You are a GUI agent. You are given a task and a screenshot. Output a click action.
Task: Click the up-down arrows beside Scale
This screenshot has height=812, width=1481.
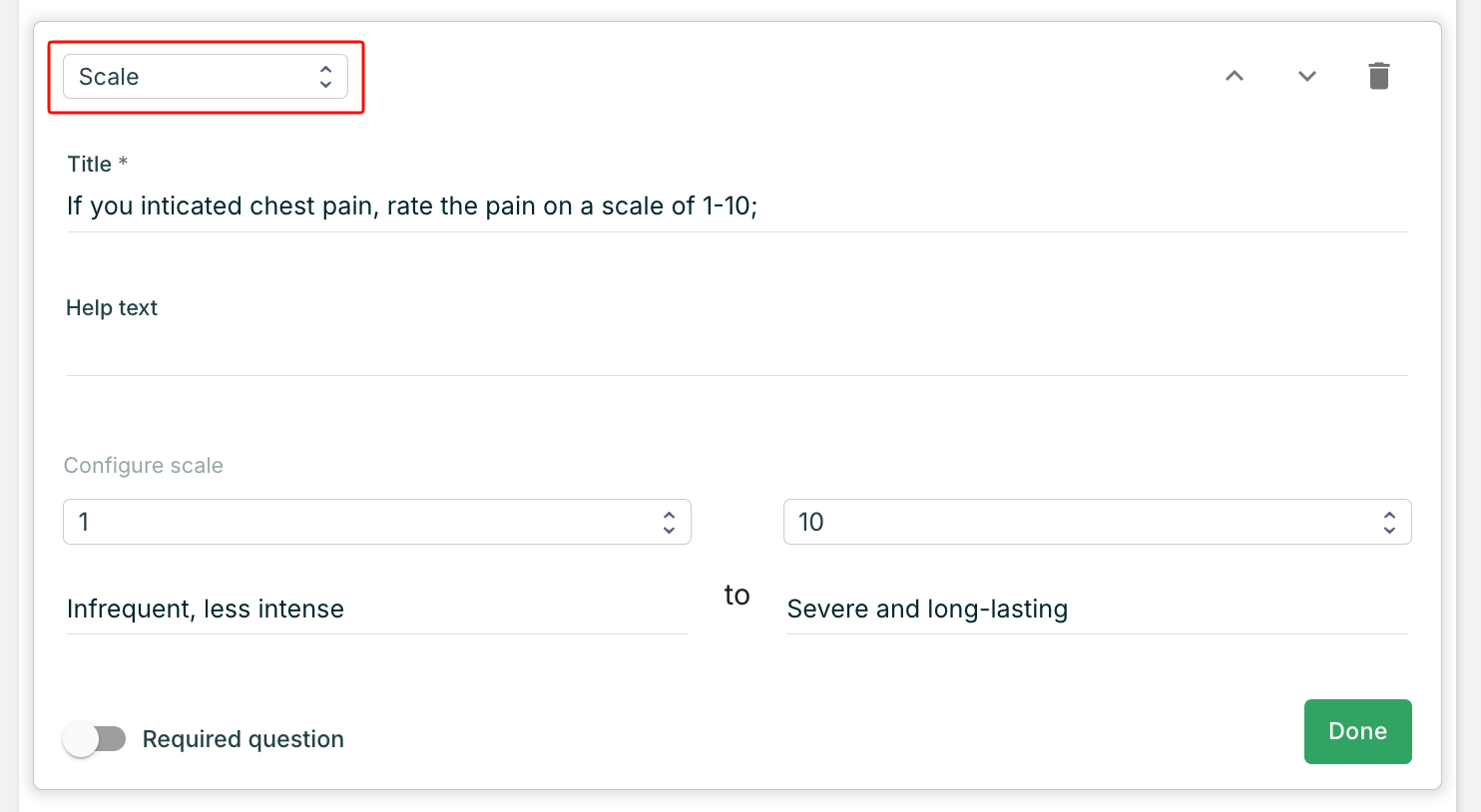pyautogui.click(x=325, y=77)
